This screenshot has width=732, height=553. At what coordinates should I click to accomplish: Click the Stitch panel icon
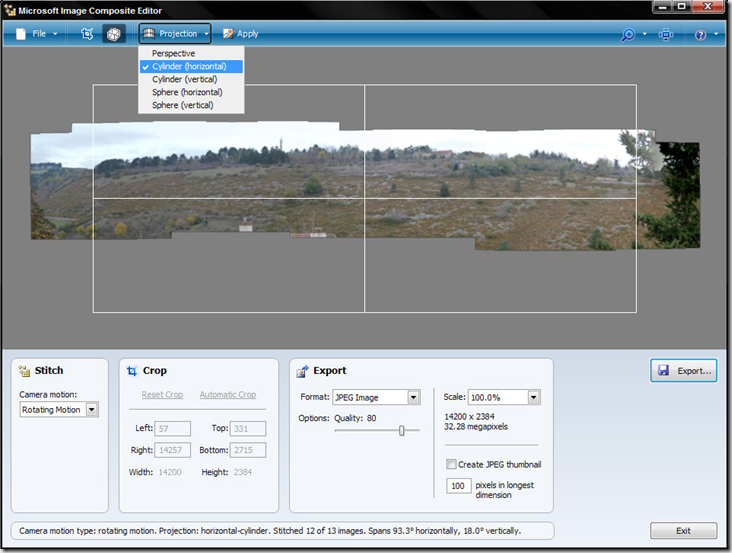24,371
